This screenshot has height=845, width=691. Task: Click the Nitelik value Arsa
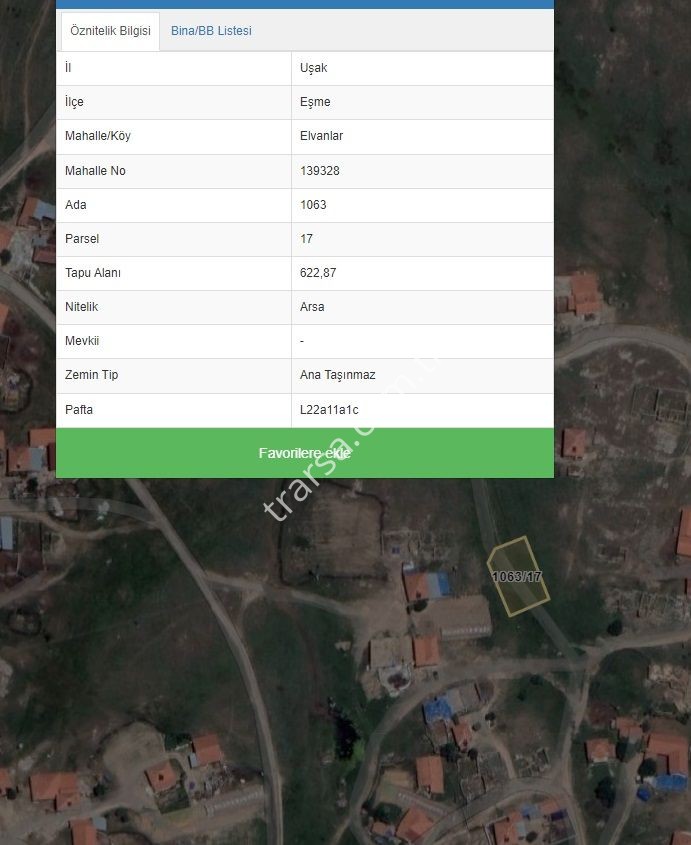[312, 307]
